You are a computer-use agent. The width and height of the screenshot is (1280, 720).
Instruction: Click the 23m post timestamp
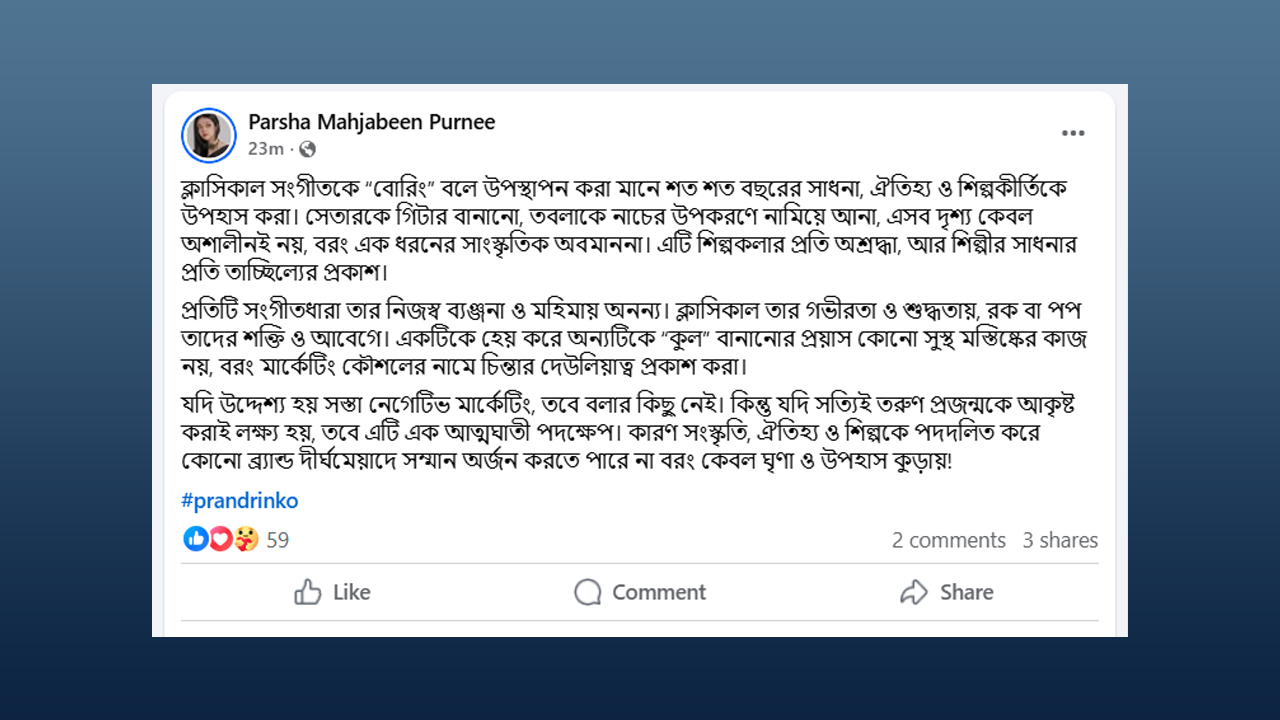tap(265, 150)
